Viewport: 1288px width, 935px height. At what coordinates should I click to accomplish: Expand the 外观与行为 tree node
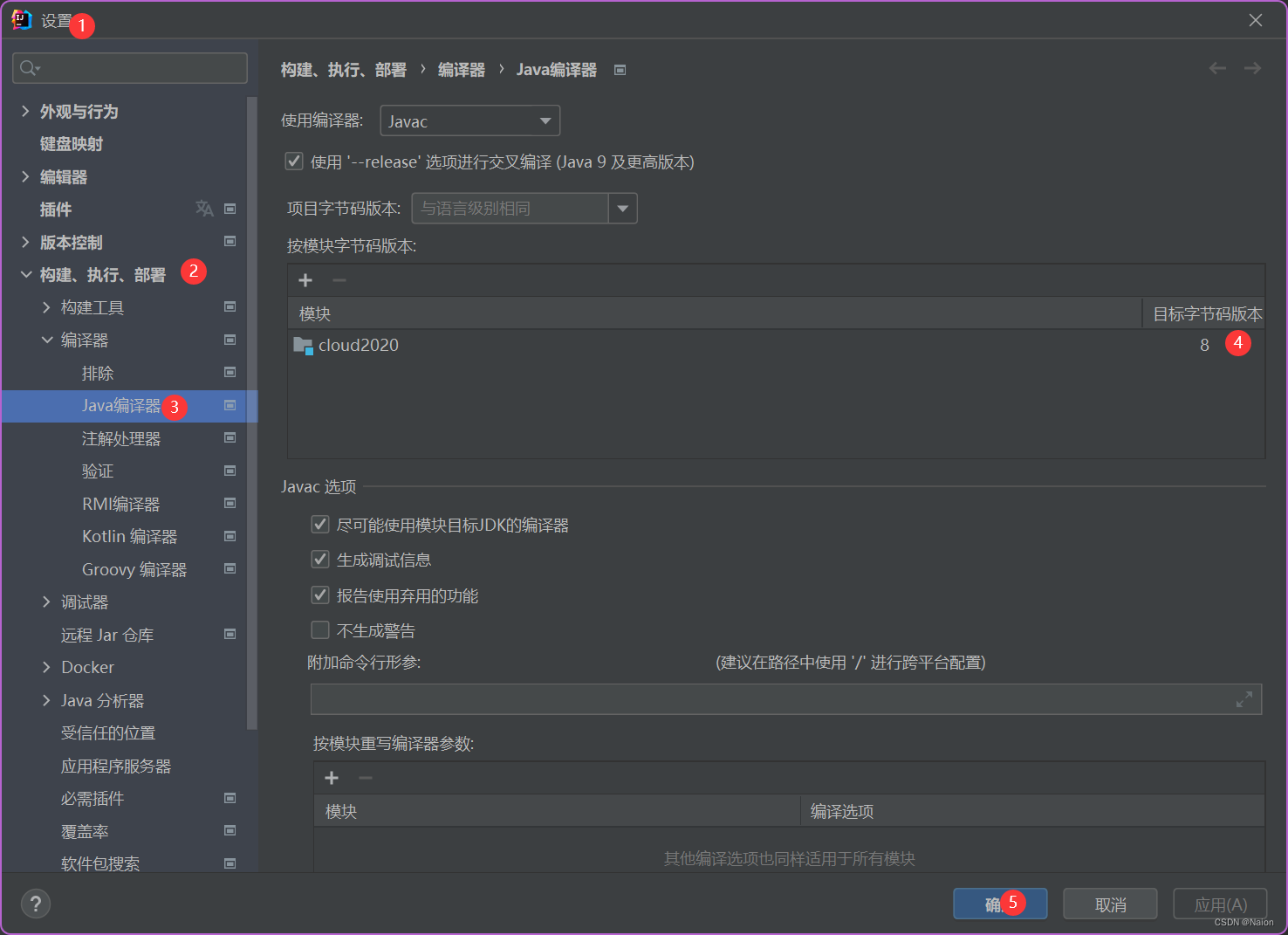[x=25, y=111]
